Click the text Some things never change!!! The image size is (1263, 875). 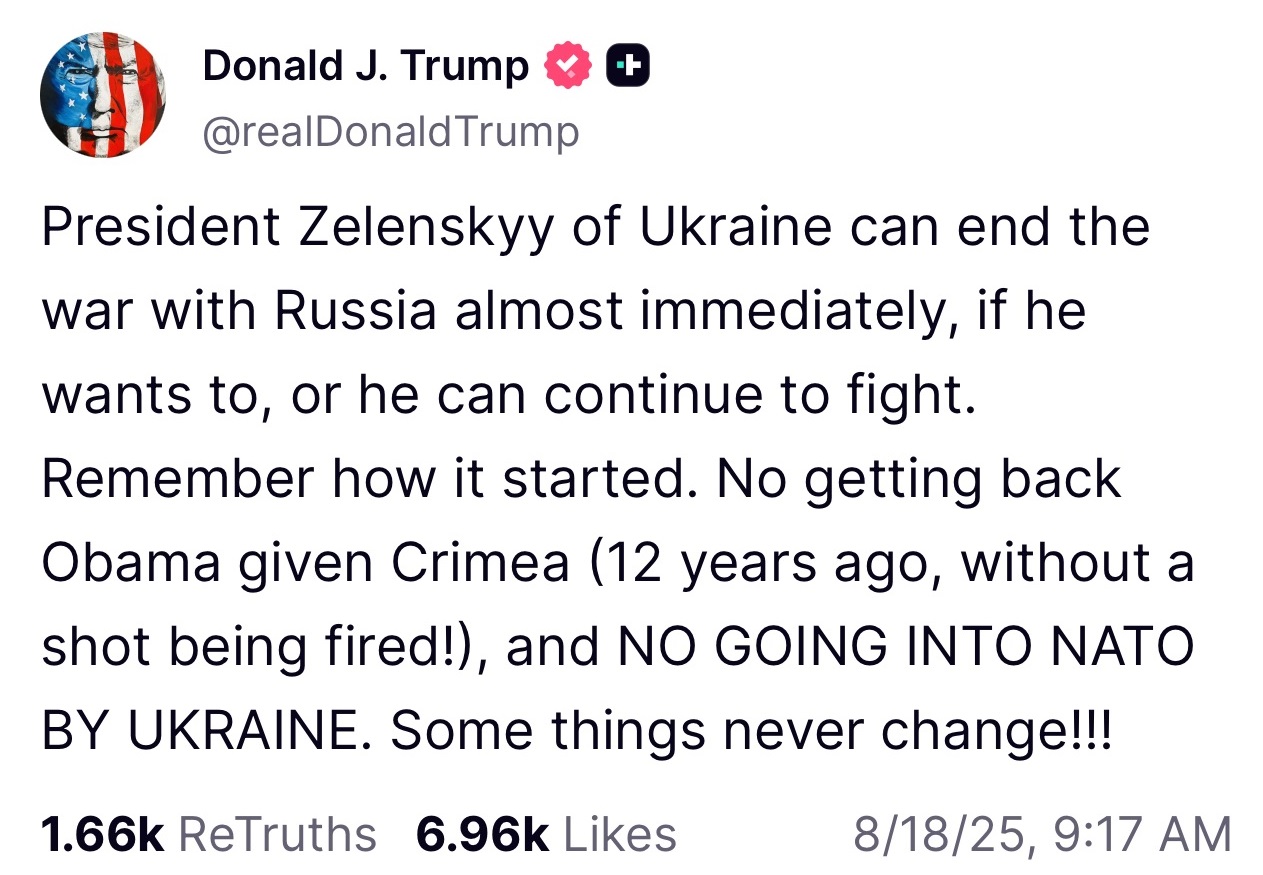click(x=750, y=733)
